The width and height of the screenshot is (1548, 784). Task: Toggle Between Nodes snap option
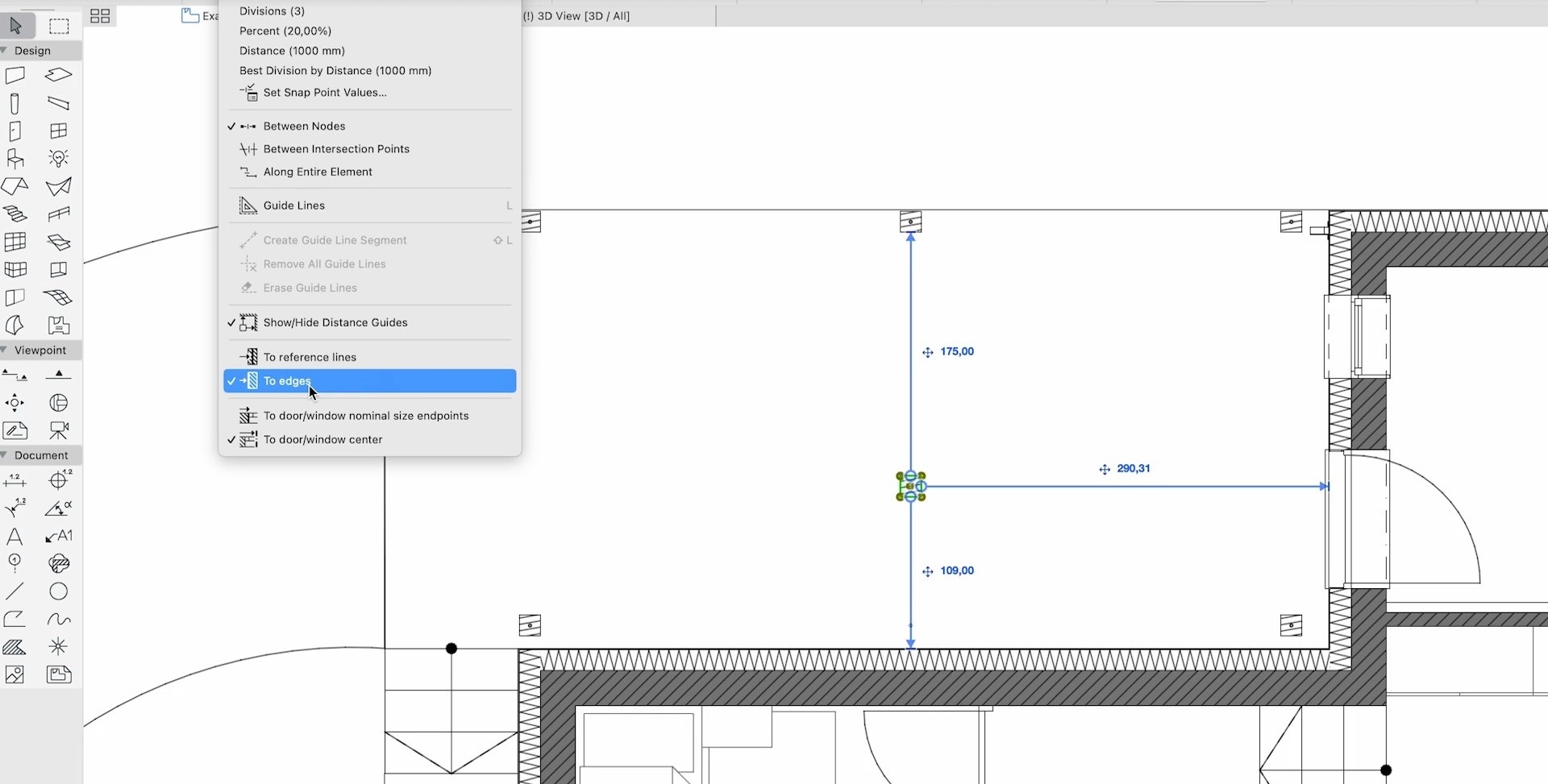tap(370, 127)
